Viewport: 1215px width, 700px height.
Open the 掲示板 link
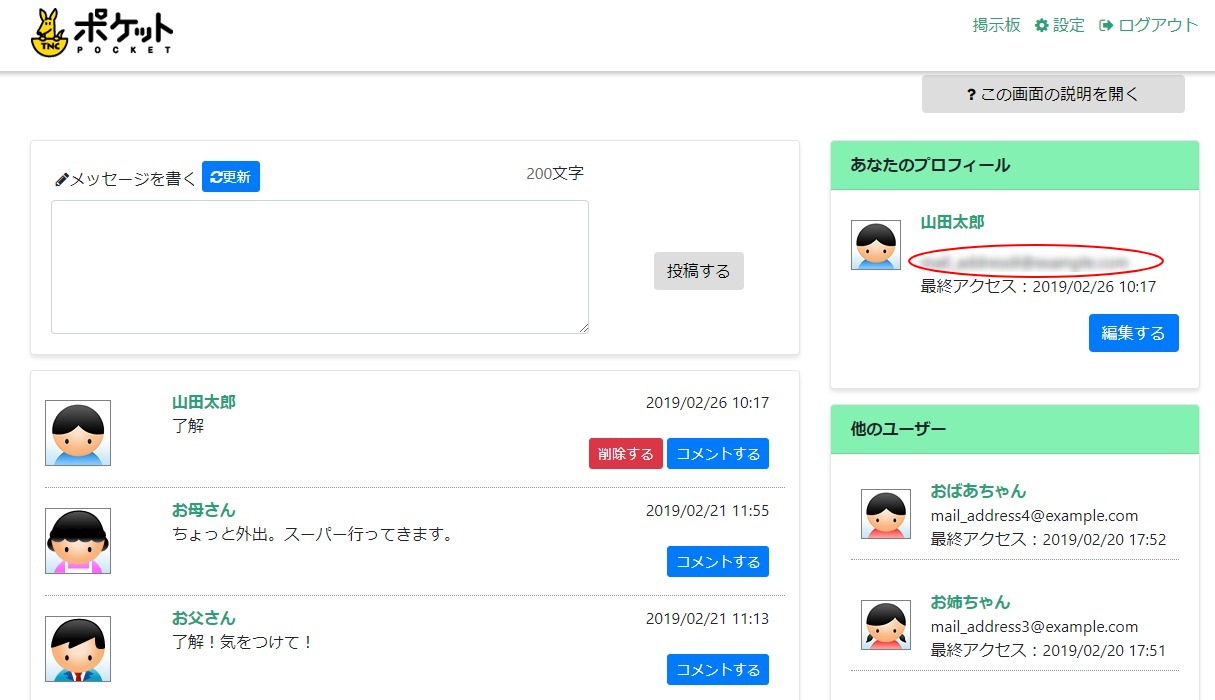pyautogui.click(x=996, y=25)
